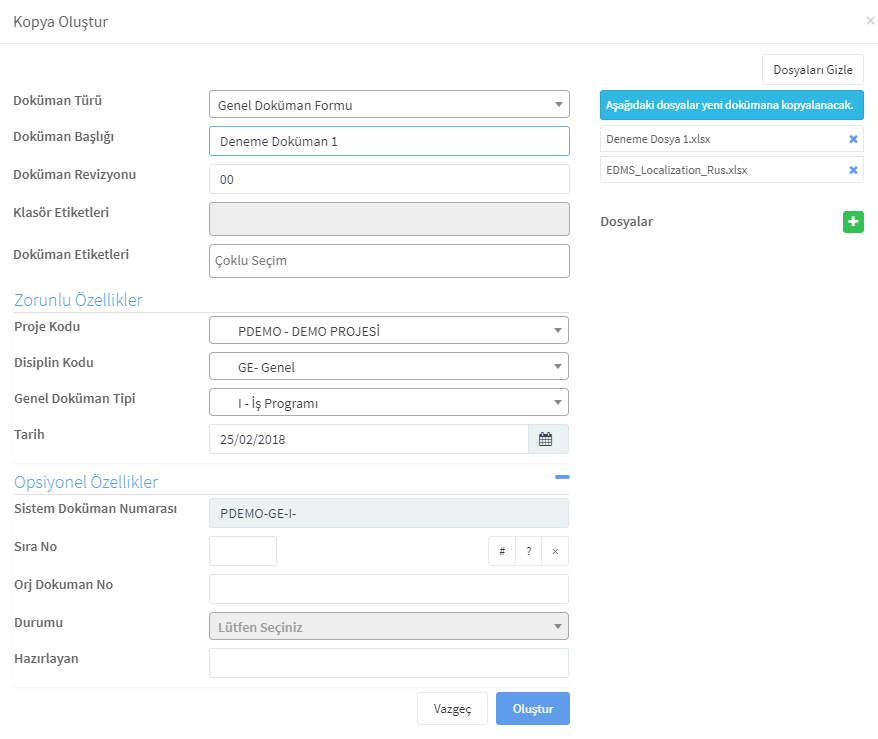Open Doküman Etiketleri multi-select field

pyautogui.click(x=389, y=261)
